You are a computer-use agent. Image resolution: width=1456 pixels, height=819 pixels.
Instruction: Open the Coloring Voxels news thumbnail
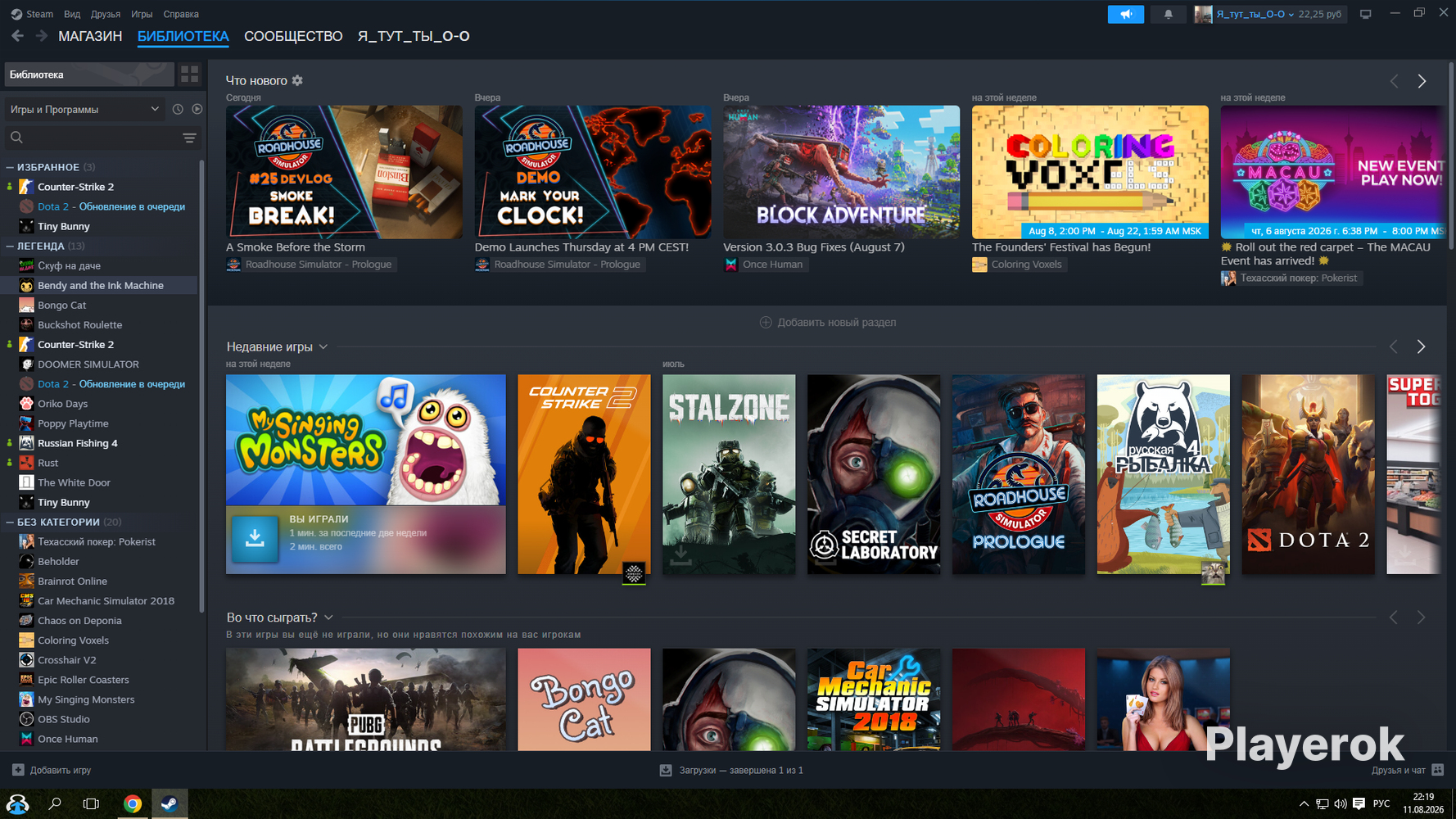coord(1090,172)
